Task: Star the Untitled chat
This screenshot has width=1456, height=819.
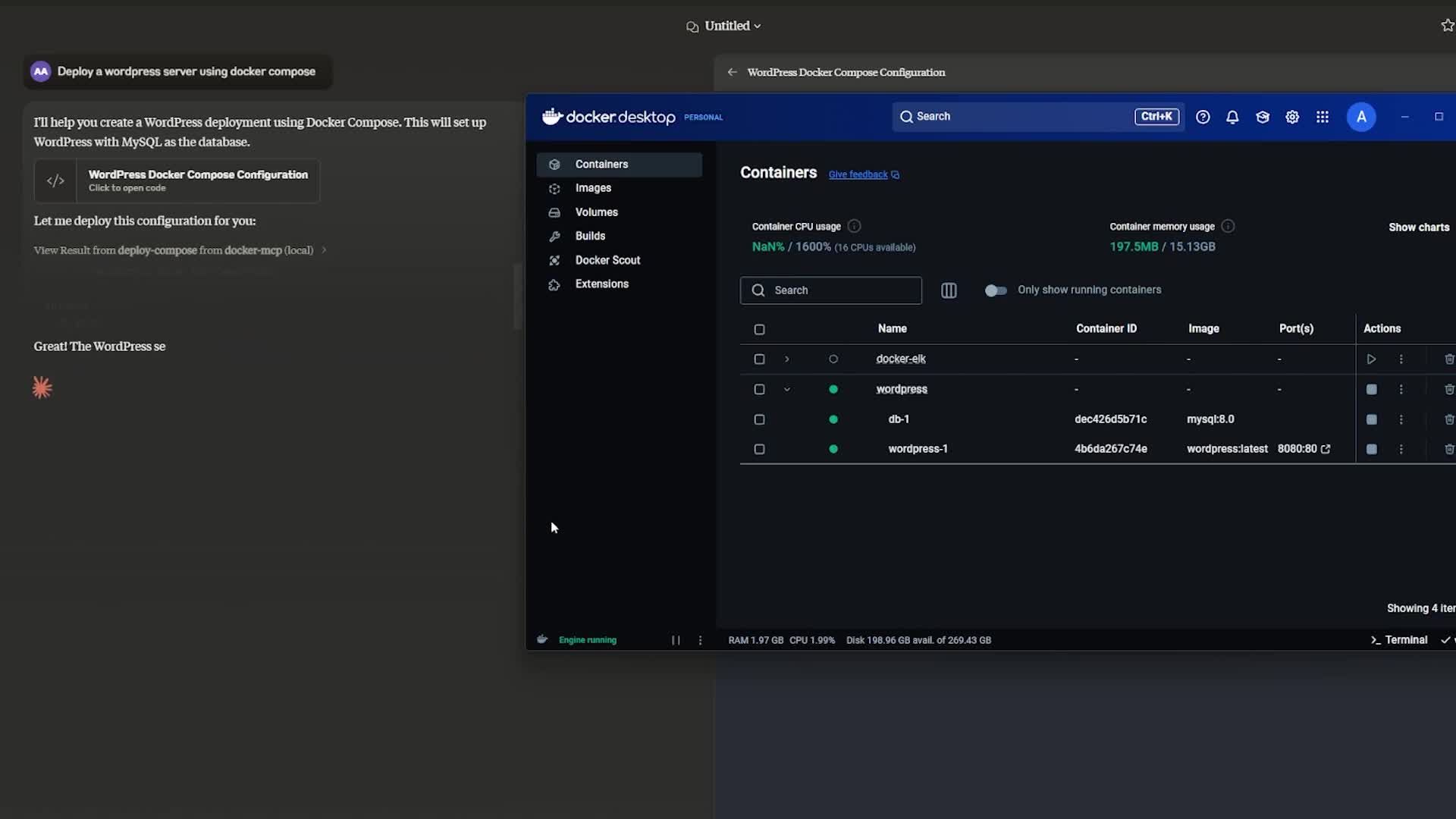Action: click(1447, 26)
